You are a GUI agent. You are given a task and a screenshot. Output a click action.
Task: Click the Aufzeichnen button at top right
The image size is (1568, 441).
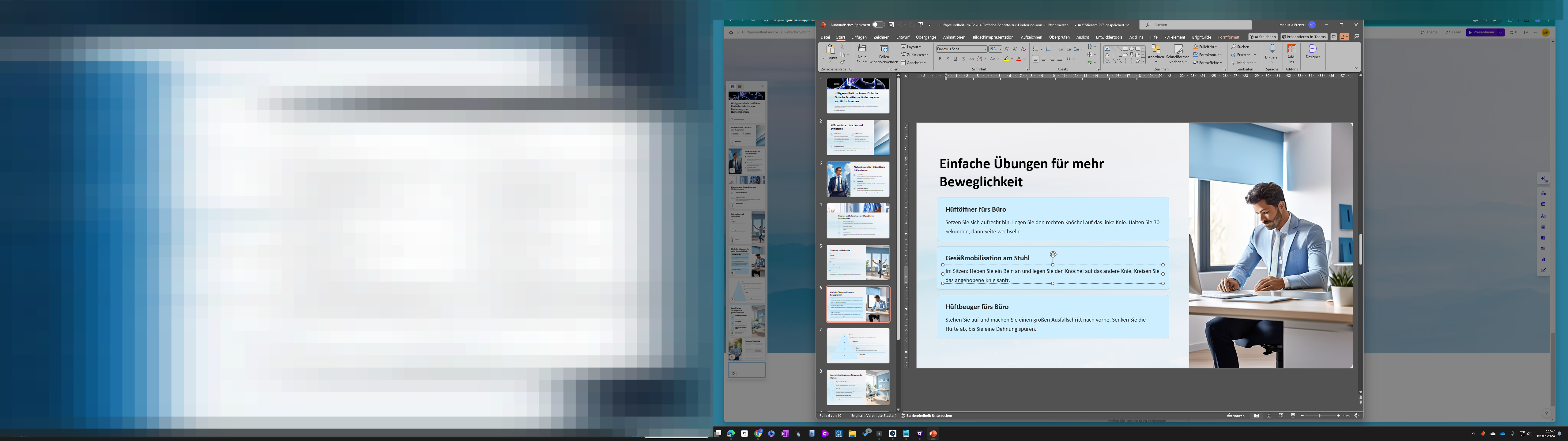1263,36
